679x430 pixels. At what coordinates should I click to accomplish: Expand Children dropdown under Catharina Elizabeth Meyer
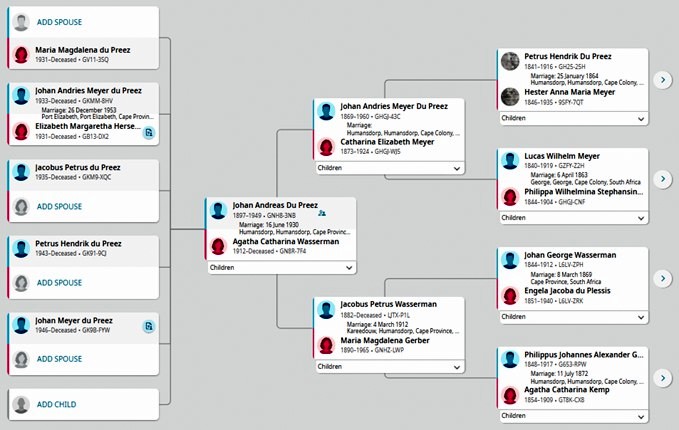[x=389, y=168]
